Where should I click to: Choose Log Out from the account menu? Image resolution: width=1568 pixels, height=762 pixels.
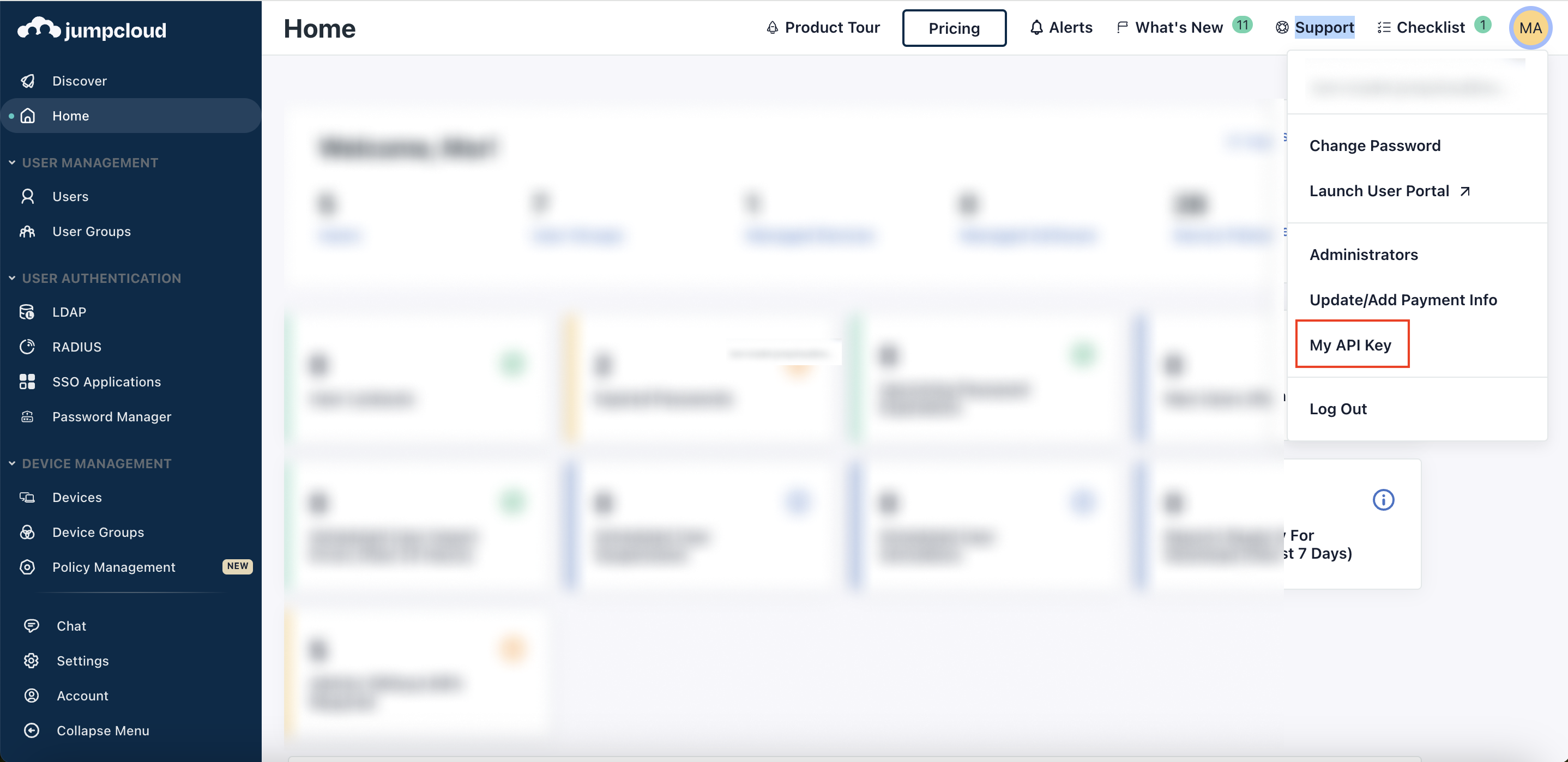point(1338,408)
